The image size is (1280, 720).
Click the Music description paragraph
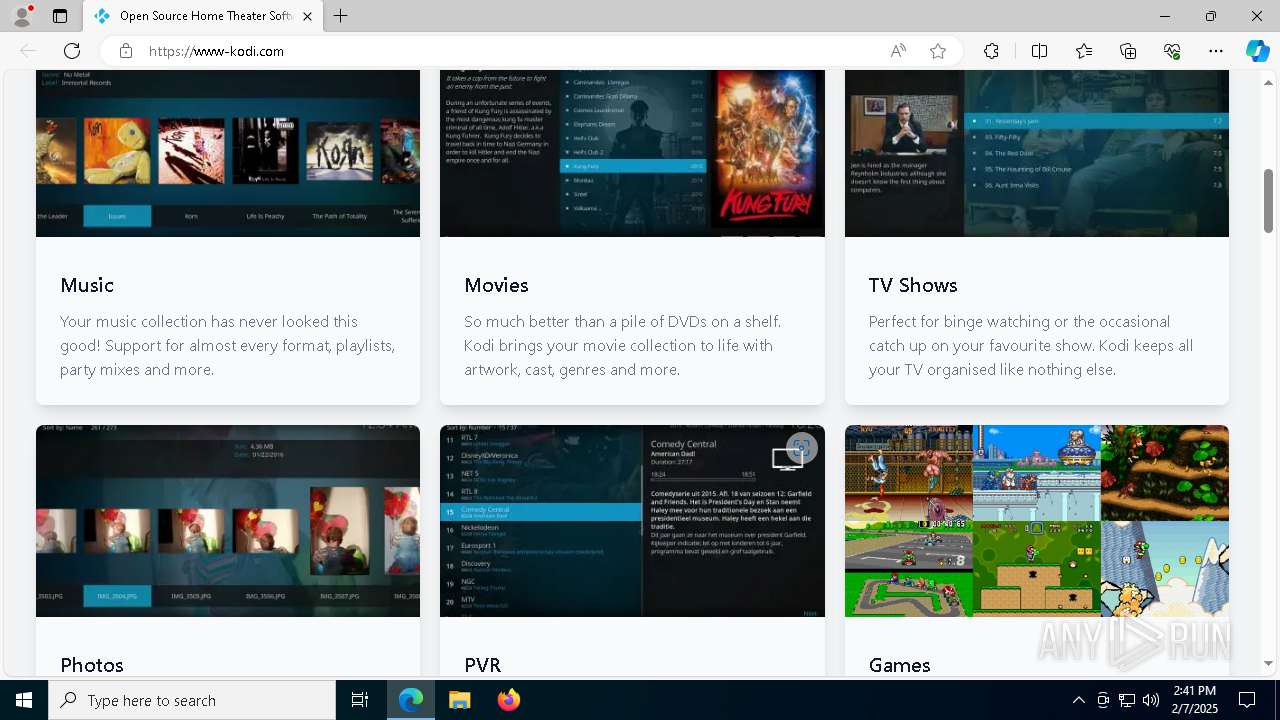point(228,345)
